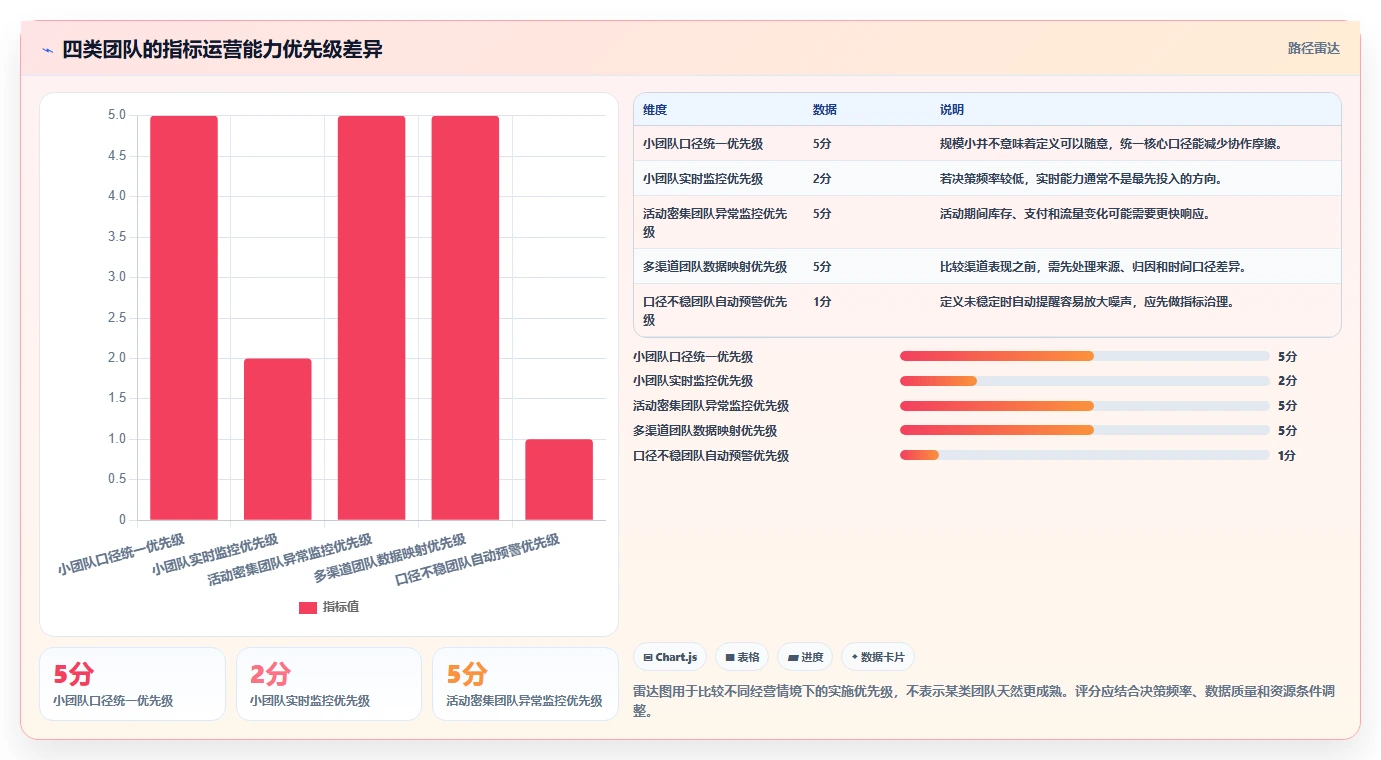Click the 进度 pill tag
Screen dimensions: 1381x760
click(805, 657)
